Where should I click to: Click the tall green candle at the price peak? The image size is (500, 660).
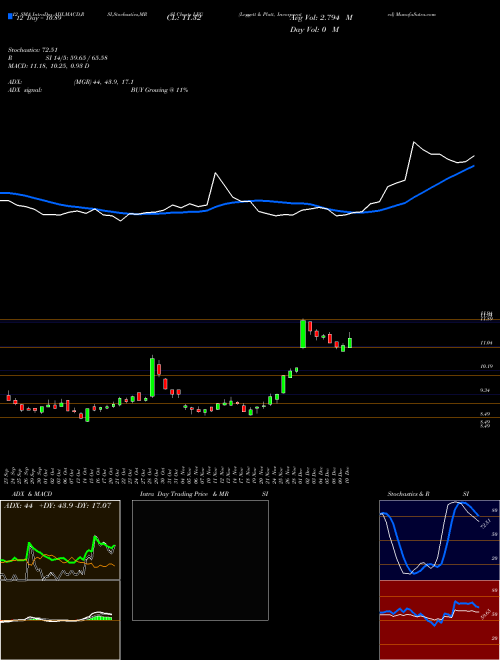(x=303, y=334)
